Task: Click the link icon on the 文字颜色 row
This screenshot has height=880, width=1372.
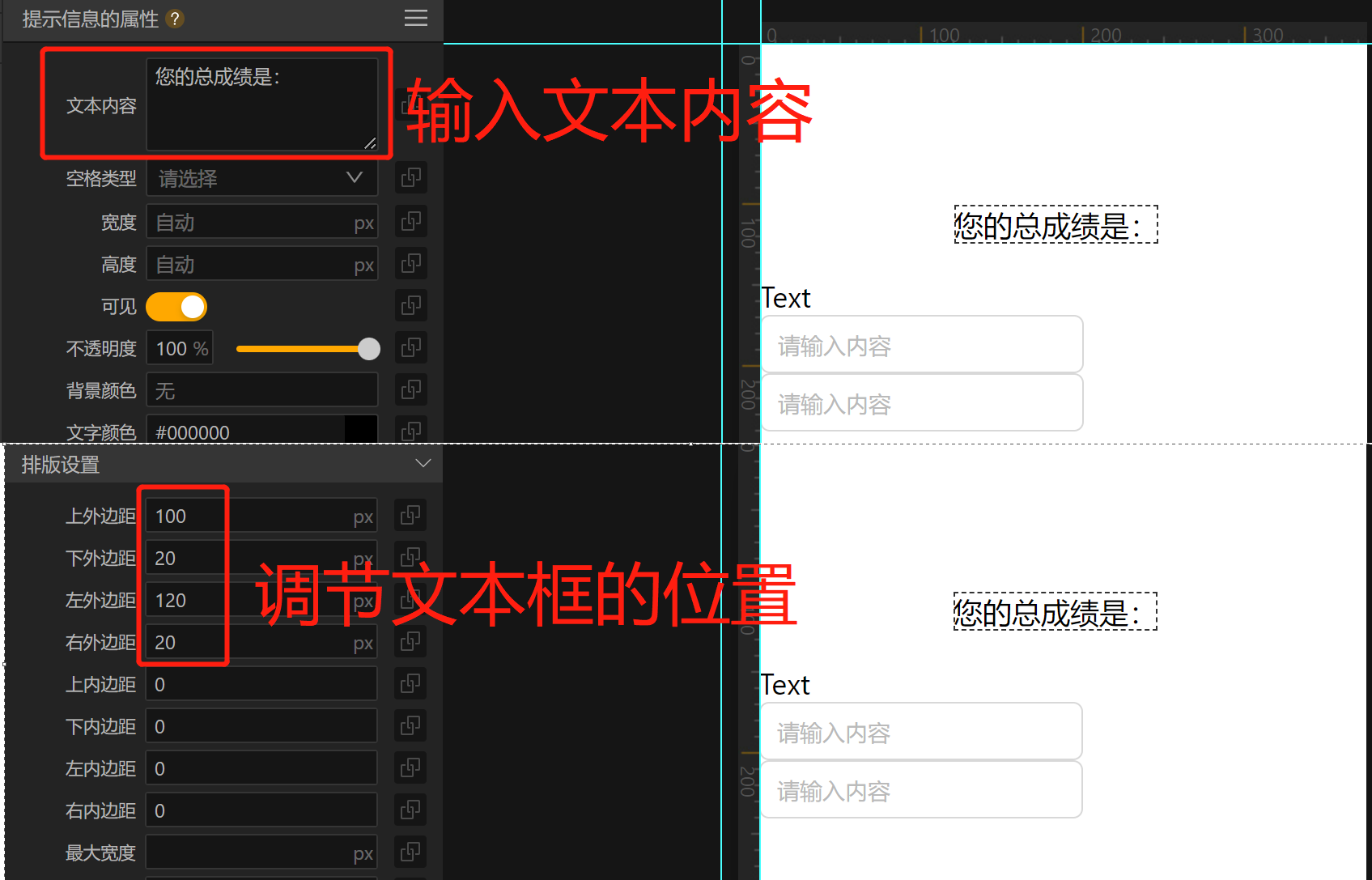Action: (x=411, y=431)
